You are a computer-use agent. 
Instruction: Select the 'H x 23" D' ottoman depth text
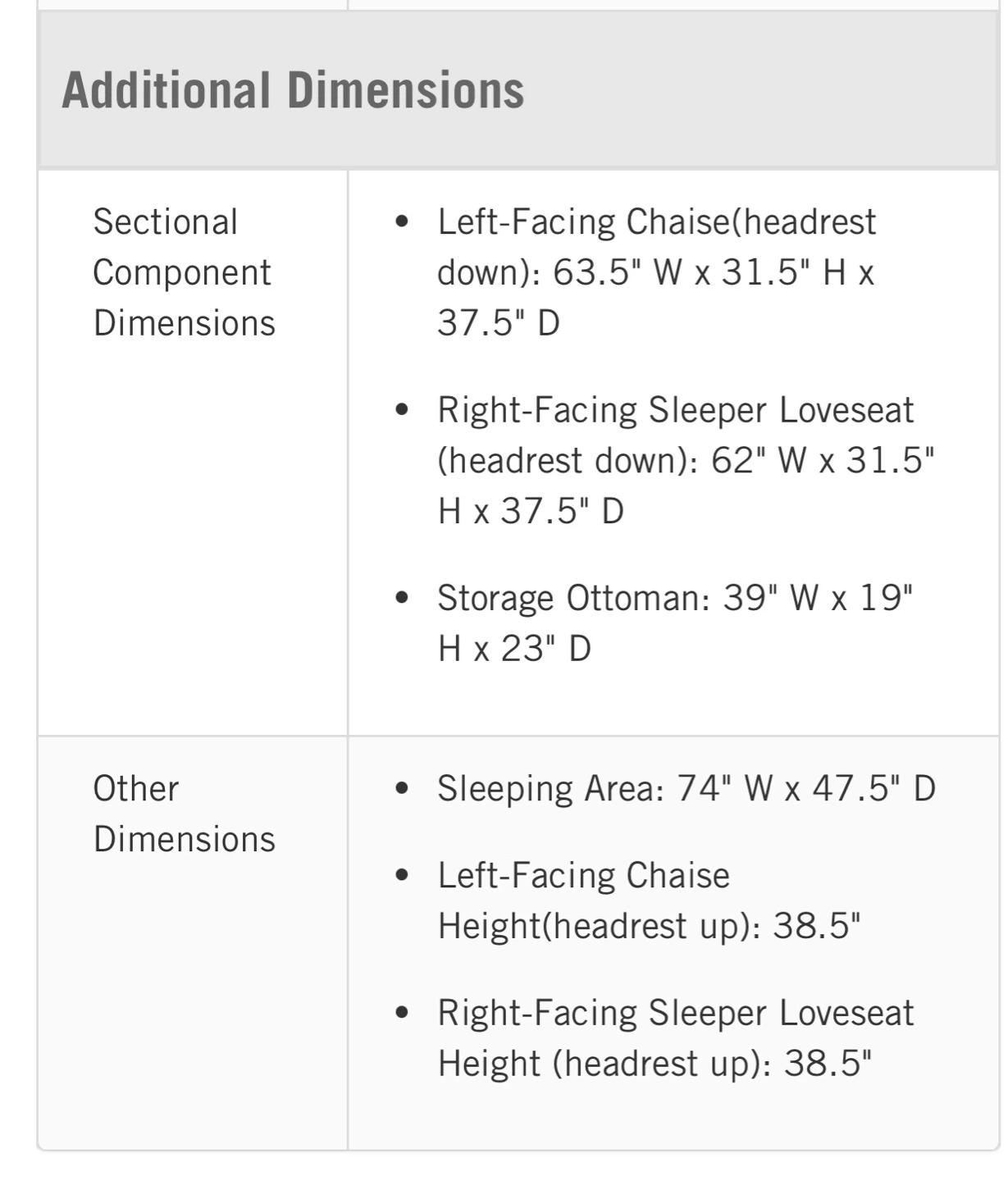pyautogui.click(x=514, y=649)
